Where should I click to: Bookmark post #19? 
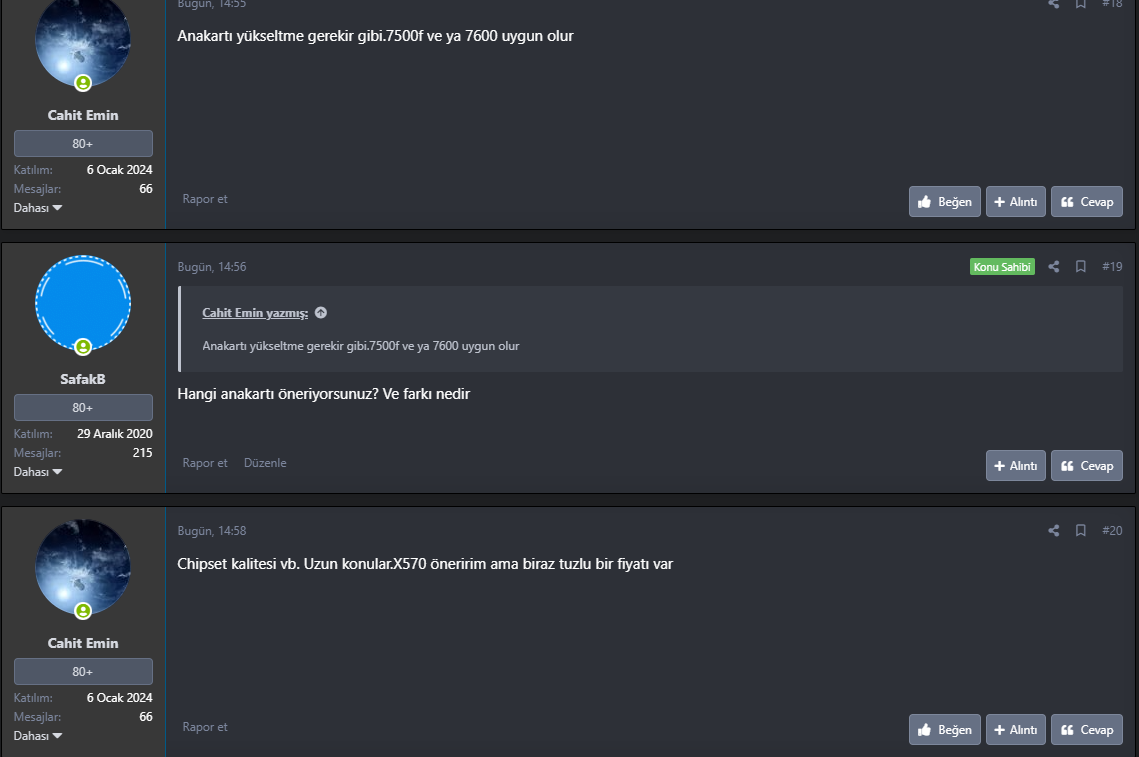click(x=1081, y=267)
